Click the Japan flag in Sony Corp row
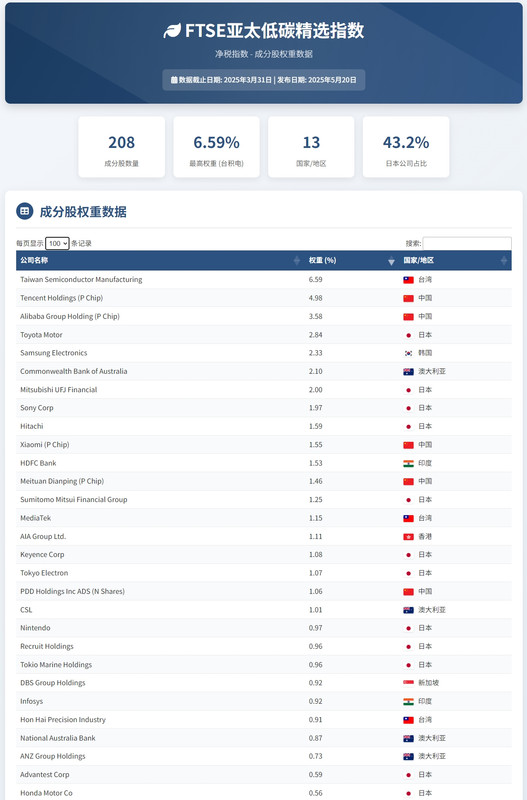The height and width of the screenshot is (800, 527). click(409, 408)
